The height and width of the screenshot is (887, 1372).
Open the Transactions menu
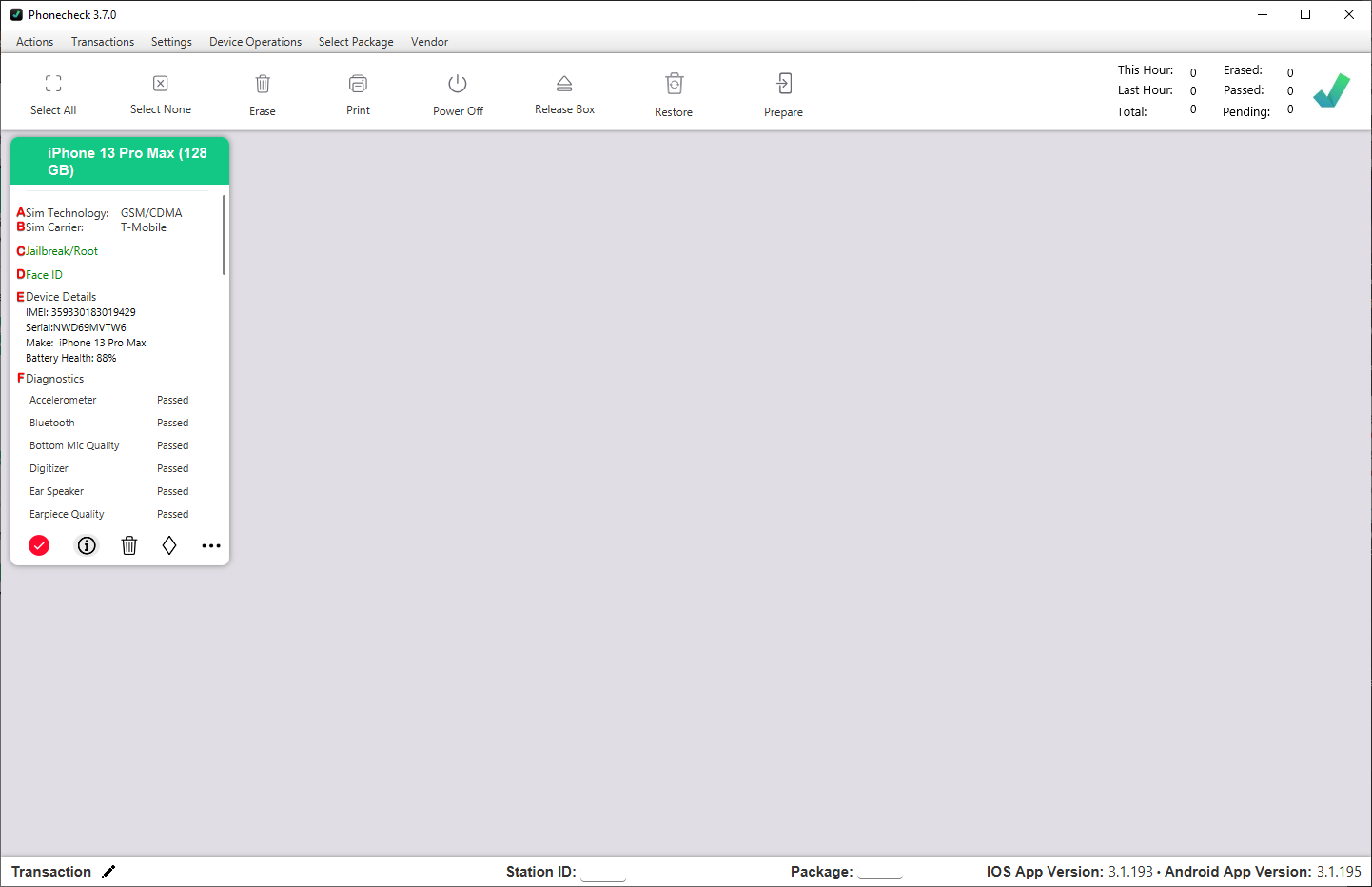pos(103,42)
